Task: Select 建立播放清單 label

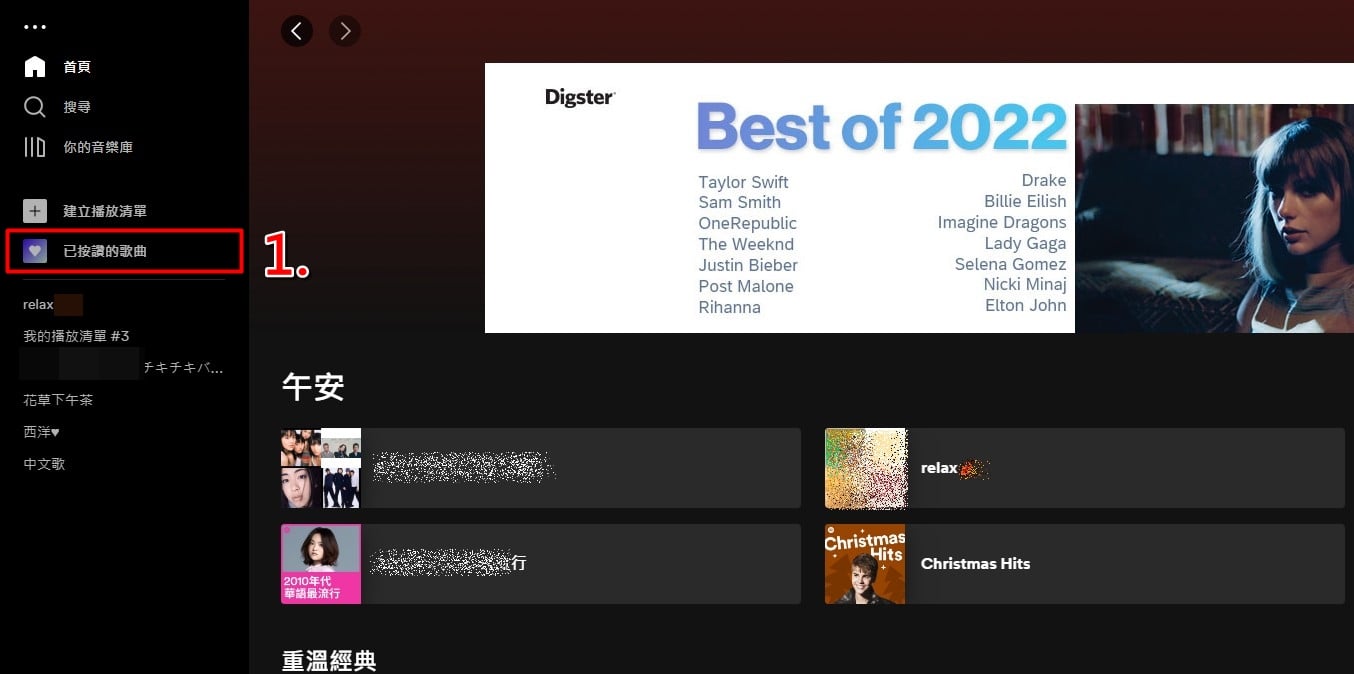Action: (105, 211)
